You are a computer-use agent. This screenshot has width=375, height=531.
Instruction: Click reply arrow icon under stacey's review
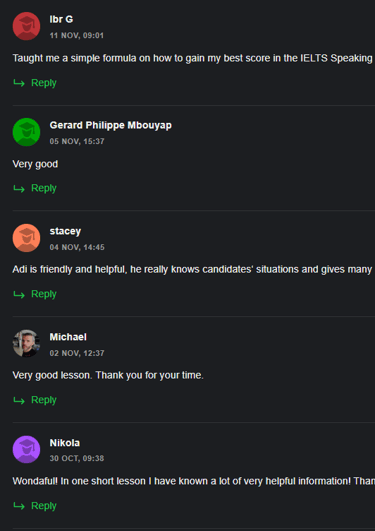[x=19, y=295]
